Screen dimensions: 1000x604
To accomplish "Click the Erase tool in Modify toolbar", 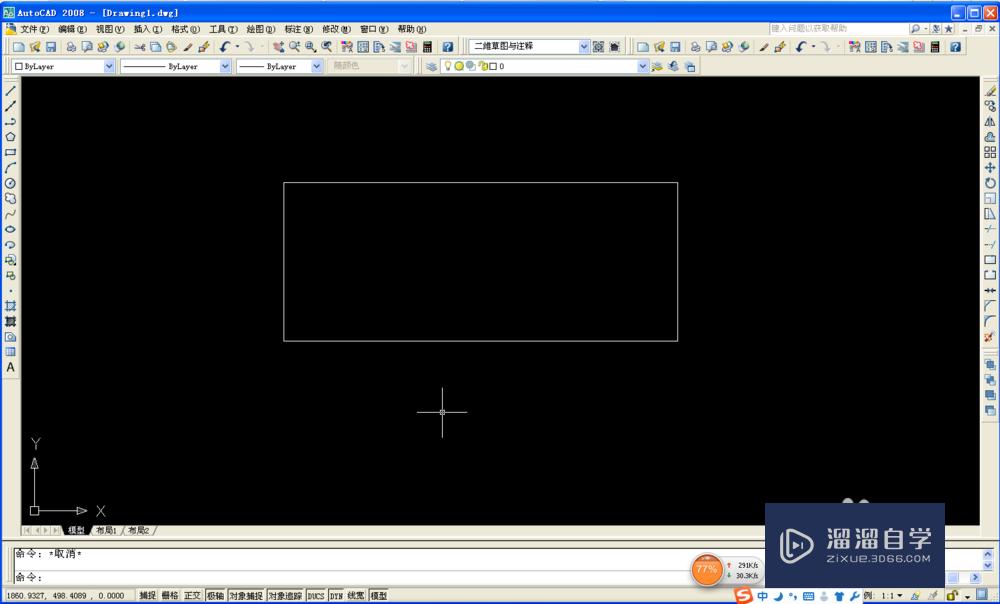I will (x=990, y=91).
